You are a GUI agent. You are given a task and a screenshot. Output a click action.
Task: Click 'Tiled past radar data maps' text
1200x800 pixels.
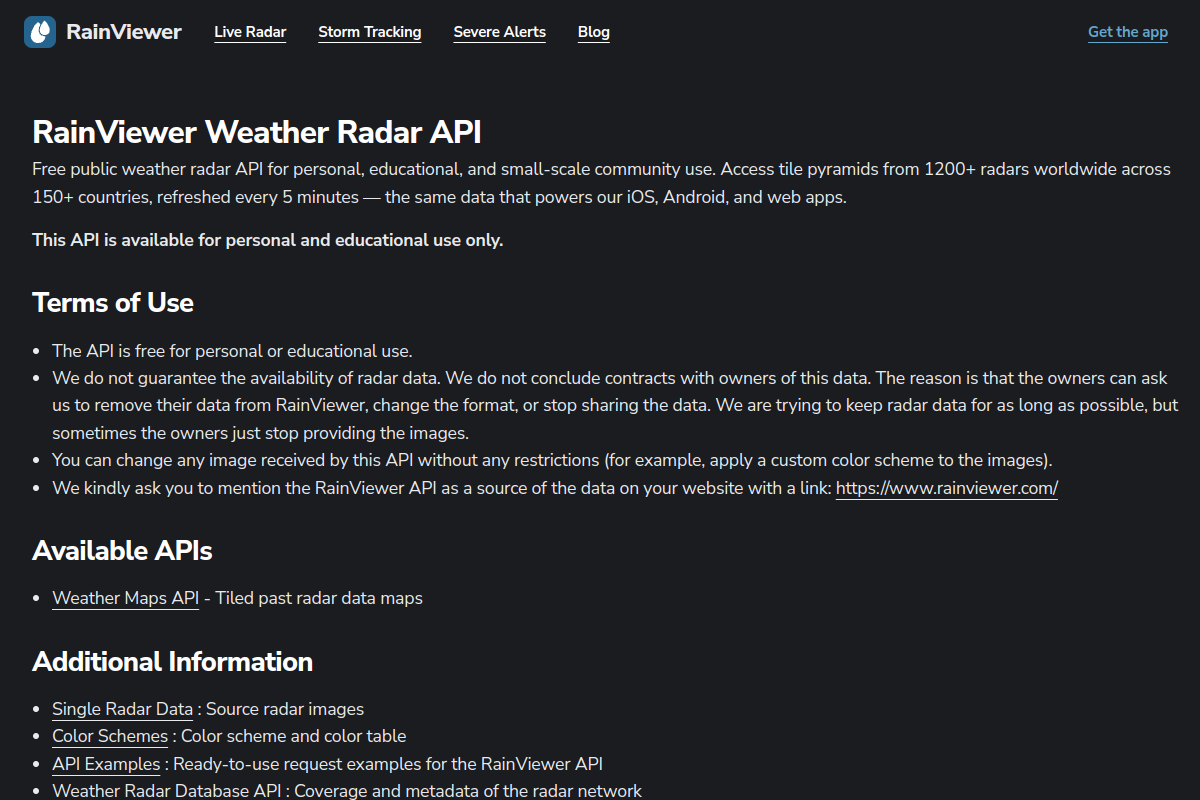pyautogui.click(x=319, y=598)
